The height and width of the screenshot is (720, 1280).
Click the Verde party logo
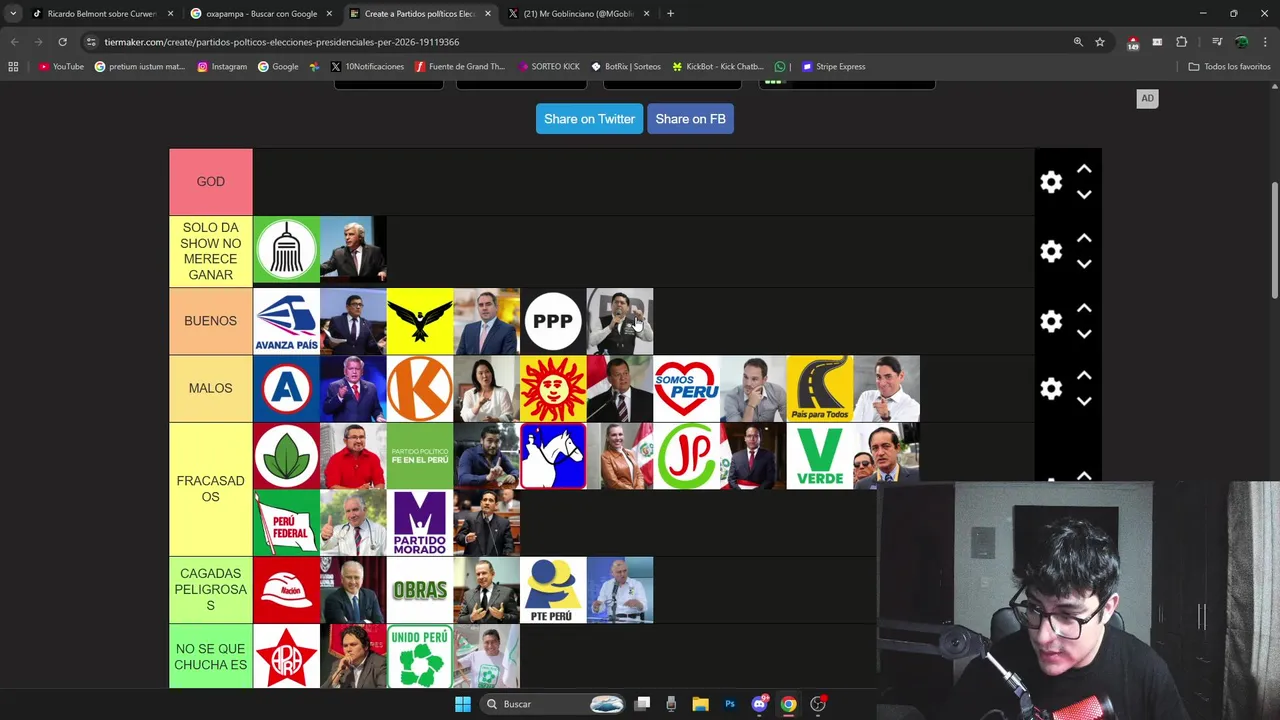coord(820,456)
